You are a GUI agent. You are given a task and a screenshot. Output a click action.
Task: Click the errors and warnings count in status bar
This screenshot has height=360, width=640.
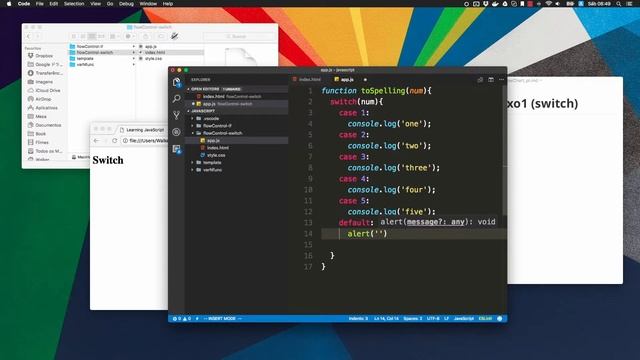(182, 319)
